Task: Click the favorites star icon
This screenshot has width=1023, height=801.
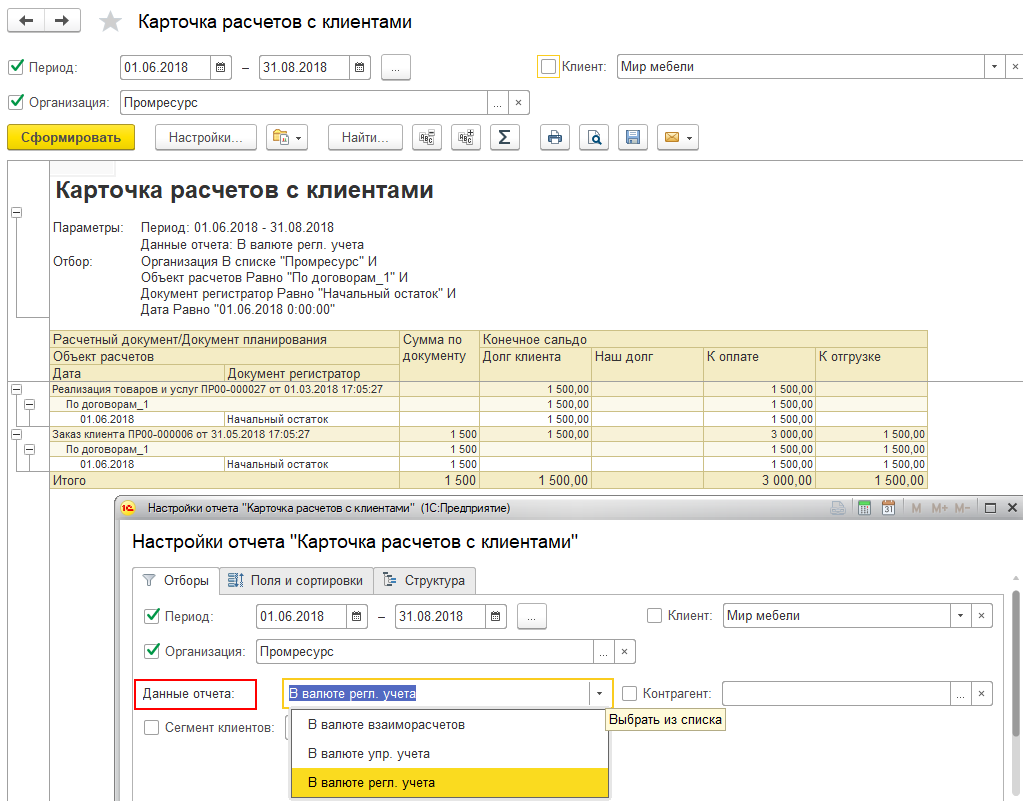Action: pos(111,22)
